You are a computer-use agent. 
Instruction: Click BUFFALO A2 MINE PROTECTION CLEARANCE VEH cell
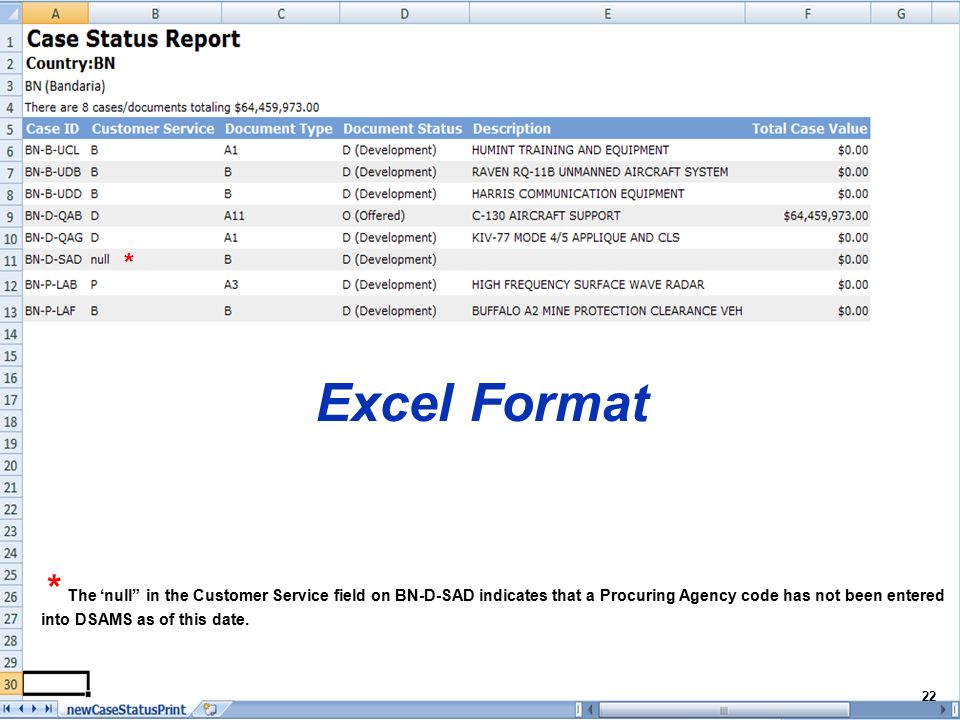point(607,311)
